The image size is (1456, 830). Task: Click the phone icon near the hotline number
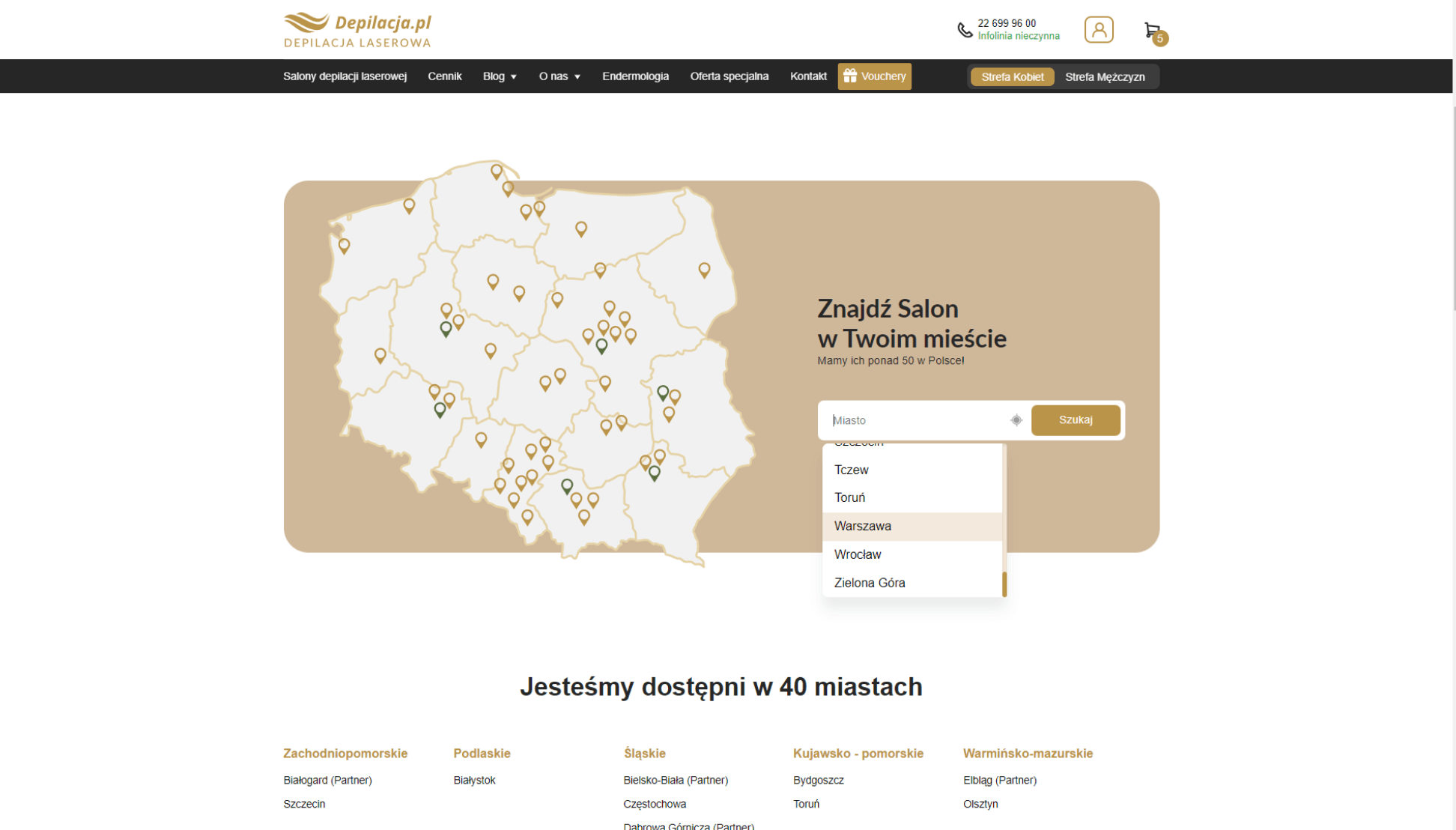[x=965, y=30]
